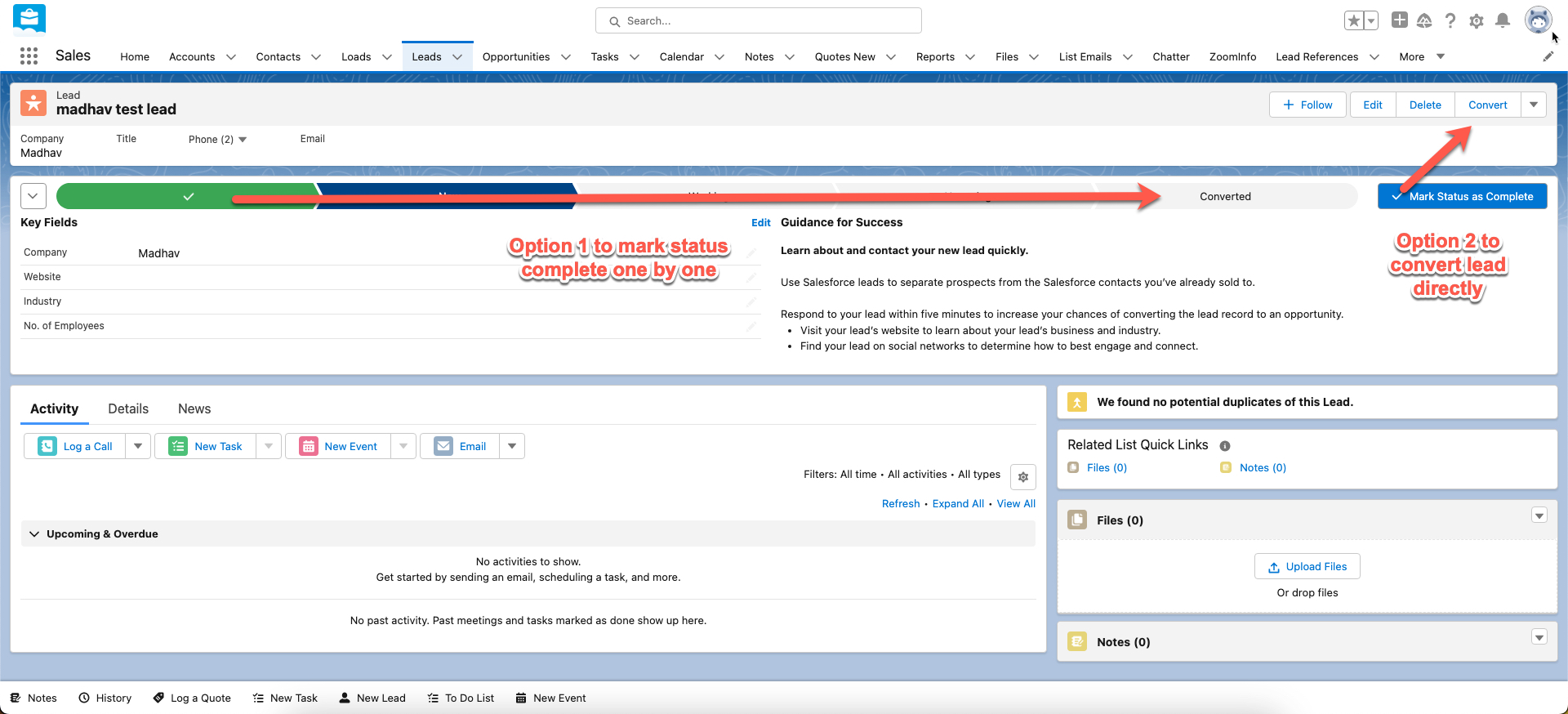This screenshot has height=714, width=1568.
Task: Open New Task in the utility bar
Action: click(x=285, y=698)
